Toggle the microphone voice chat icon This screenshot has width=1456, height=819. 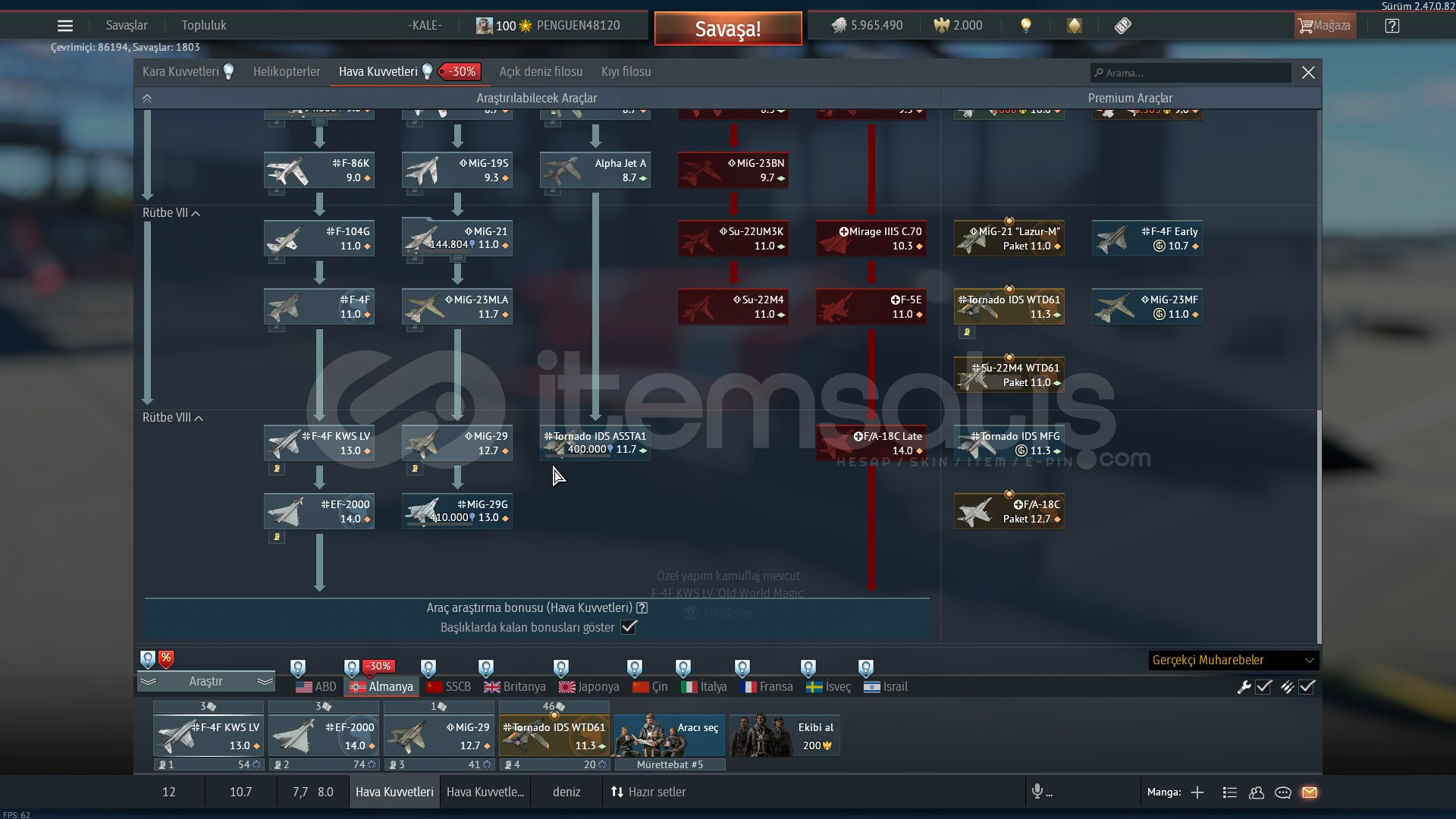point(1037,792)
